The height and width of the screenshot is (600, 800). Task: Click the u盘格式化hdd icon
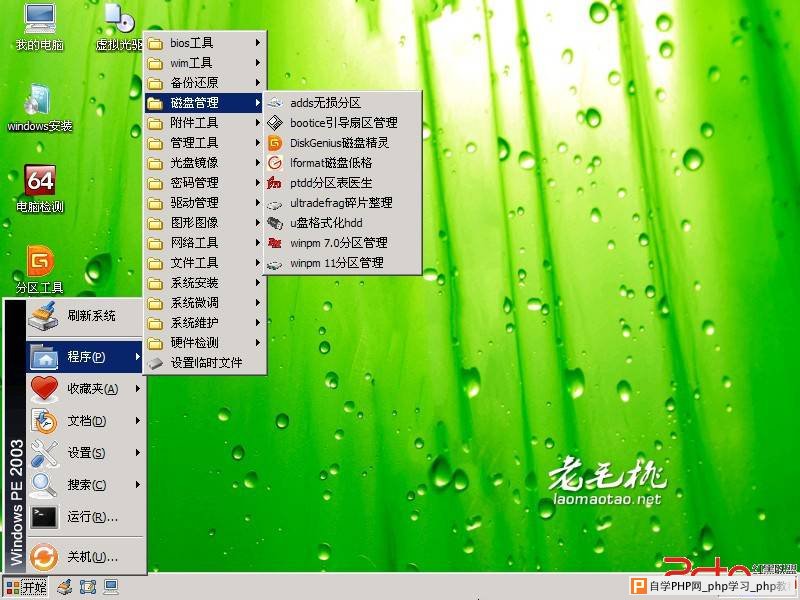[275, 223]
